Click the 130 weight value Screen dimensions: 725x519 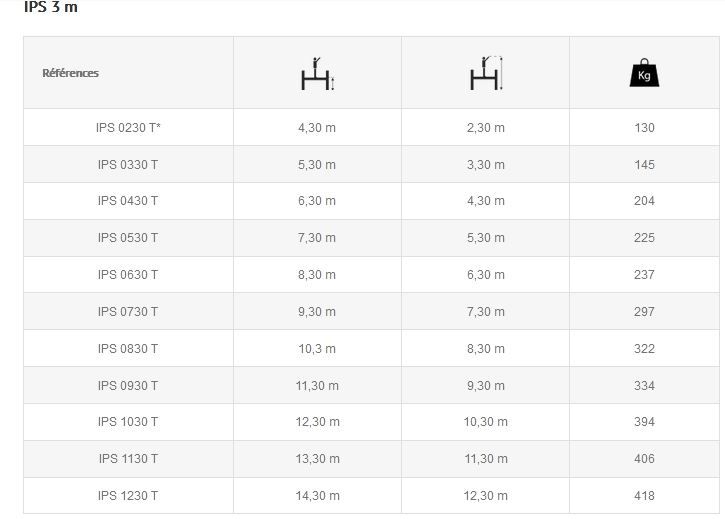click(644, 128)
